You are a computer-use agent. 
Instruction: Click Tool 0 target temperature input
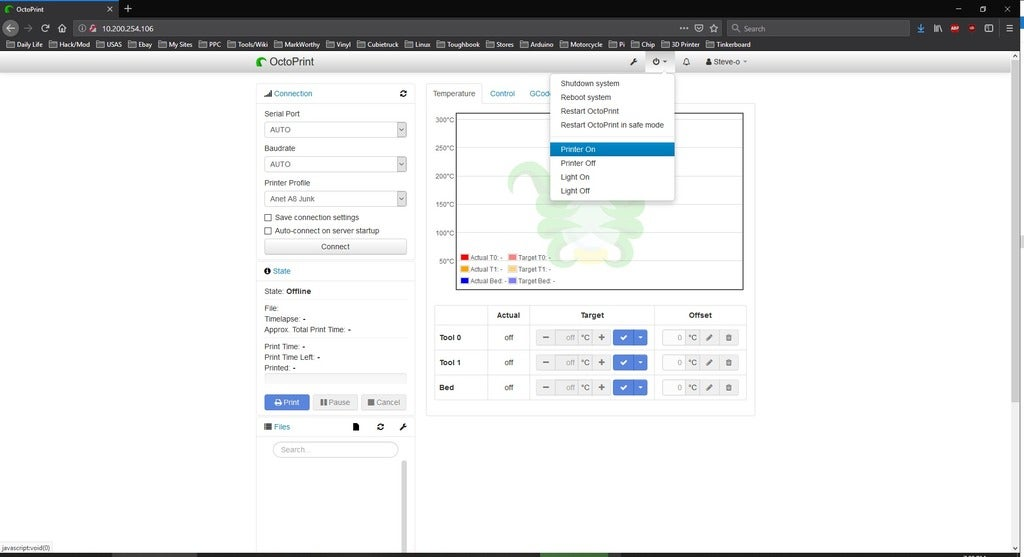point(567,338)
